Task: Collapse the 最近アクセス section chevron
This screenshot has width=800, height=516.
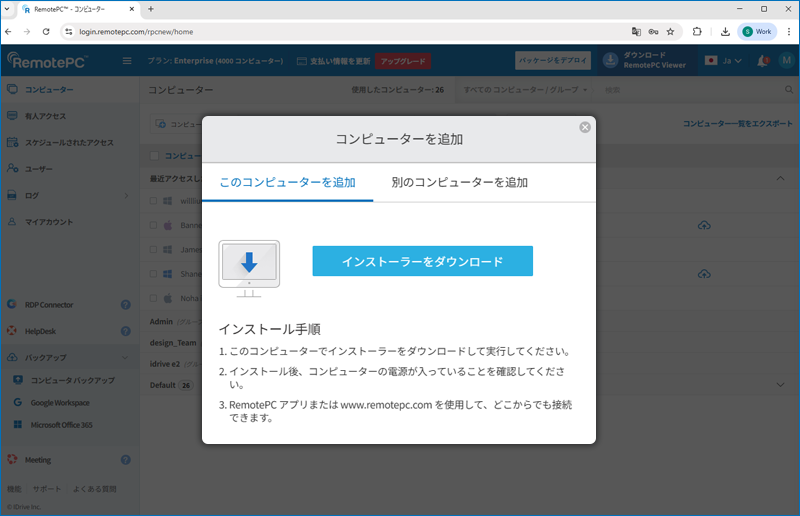Action: pyautogui.click(x=780, y=178)
